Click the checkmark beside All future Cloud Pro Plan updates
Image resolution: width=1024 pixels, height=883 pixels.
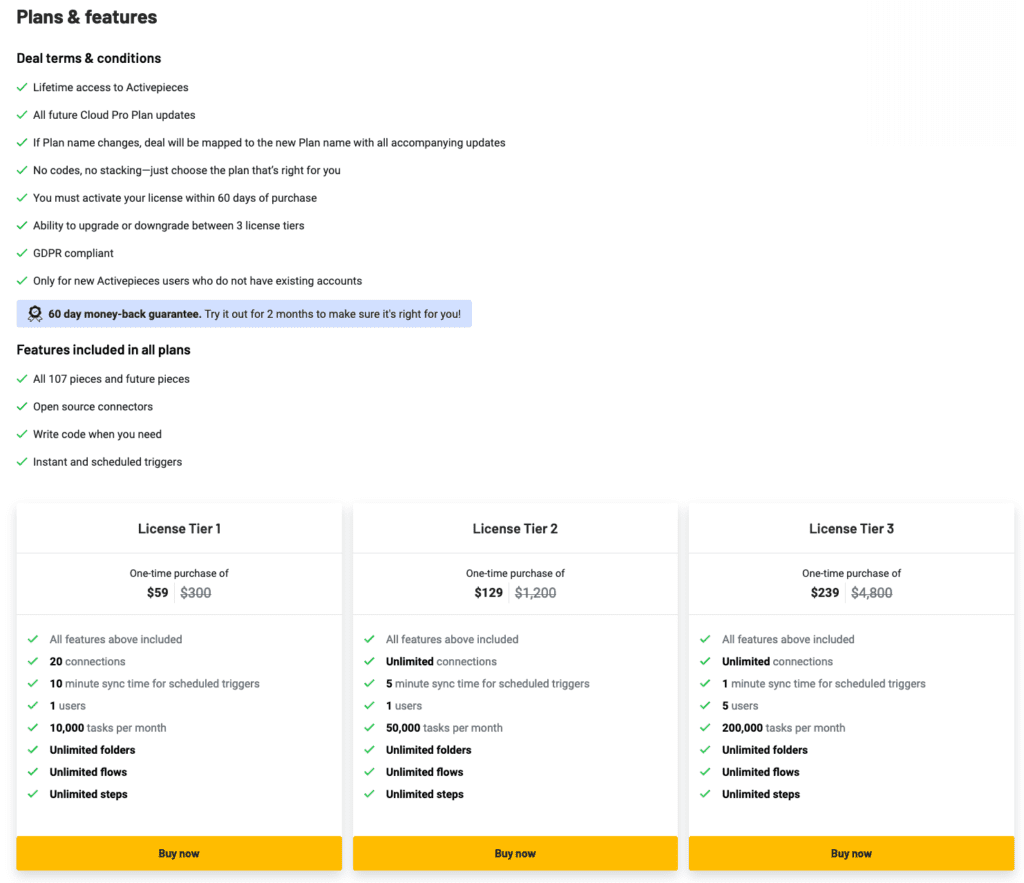[22, 115]
